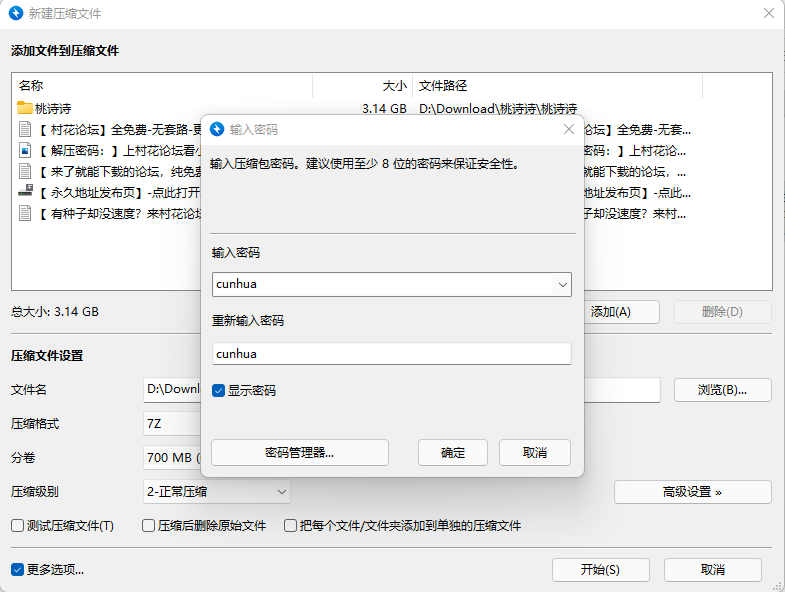Select the 来了就能下载的论坛 file icon
785x592 pixels.
tap(26, 171)
